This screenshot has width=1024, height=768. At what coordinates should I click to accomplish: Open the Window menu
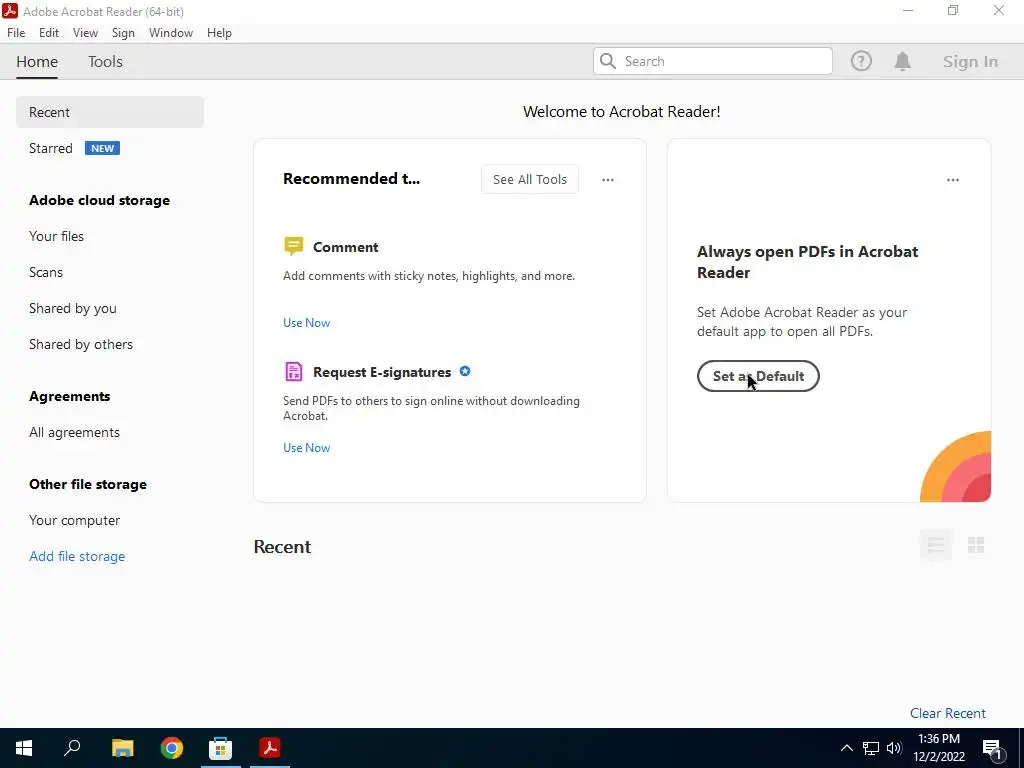170,33
